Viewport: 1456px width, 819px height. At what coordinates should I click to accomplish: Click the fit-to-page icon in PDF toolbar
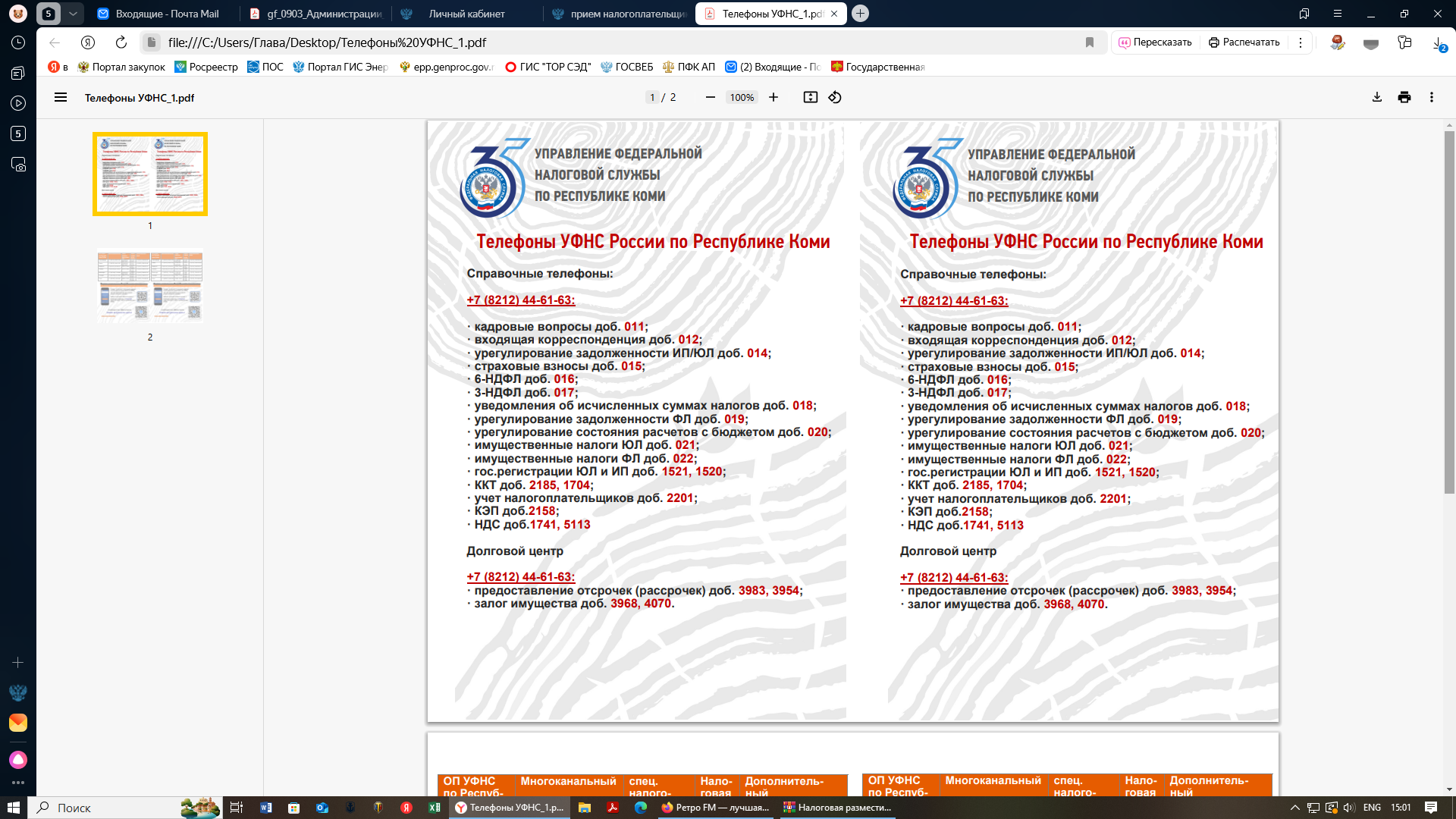tap(811, 97)
